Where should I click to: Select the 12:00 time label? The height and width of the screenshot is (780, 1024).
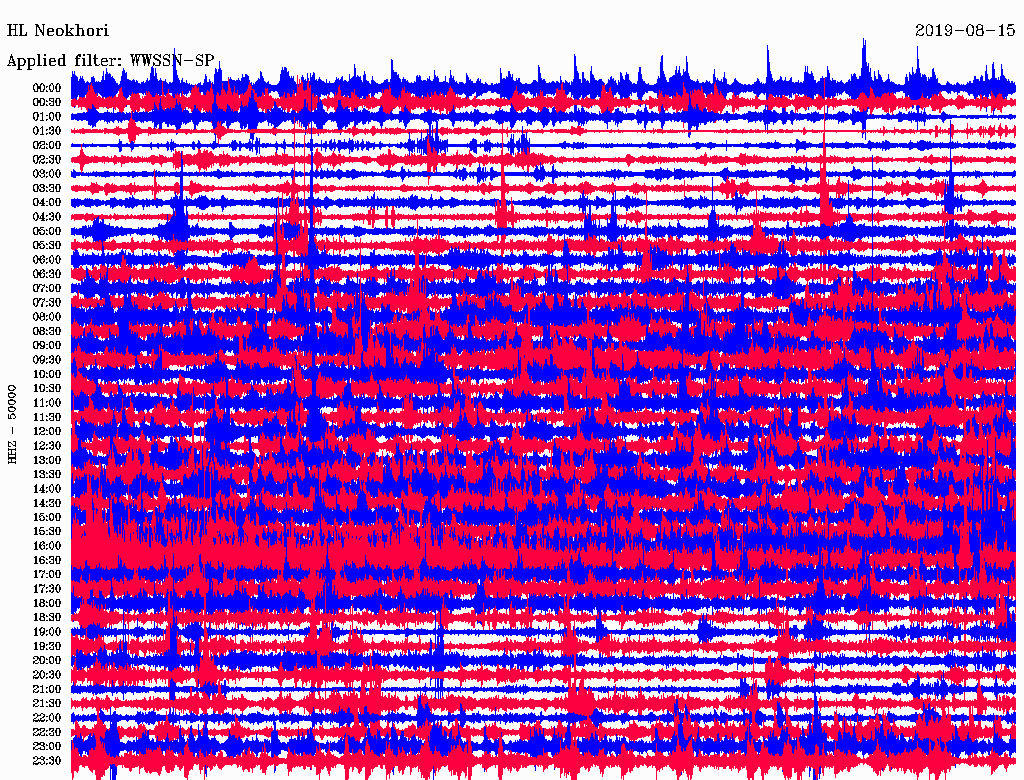point(47,431)
